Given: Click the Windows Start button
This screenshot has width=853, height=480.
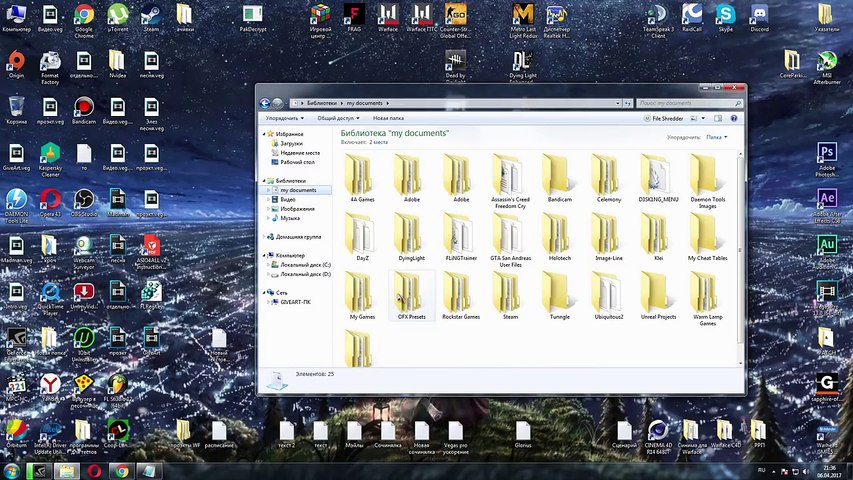Looking at the screenshot, I should [x=12, y=471].
